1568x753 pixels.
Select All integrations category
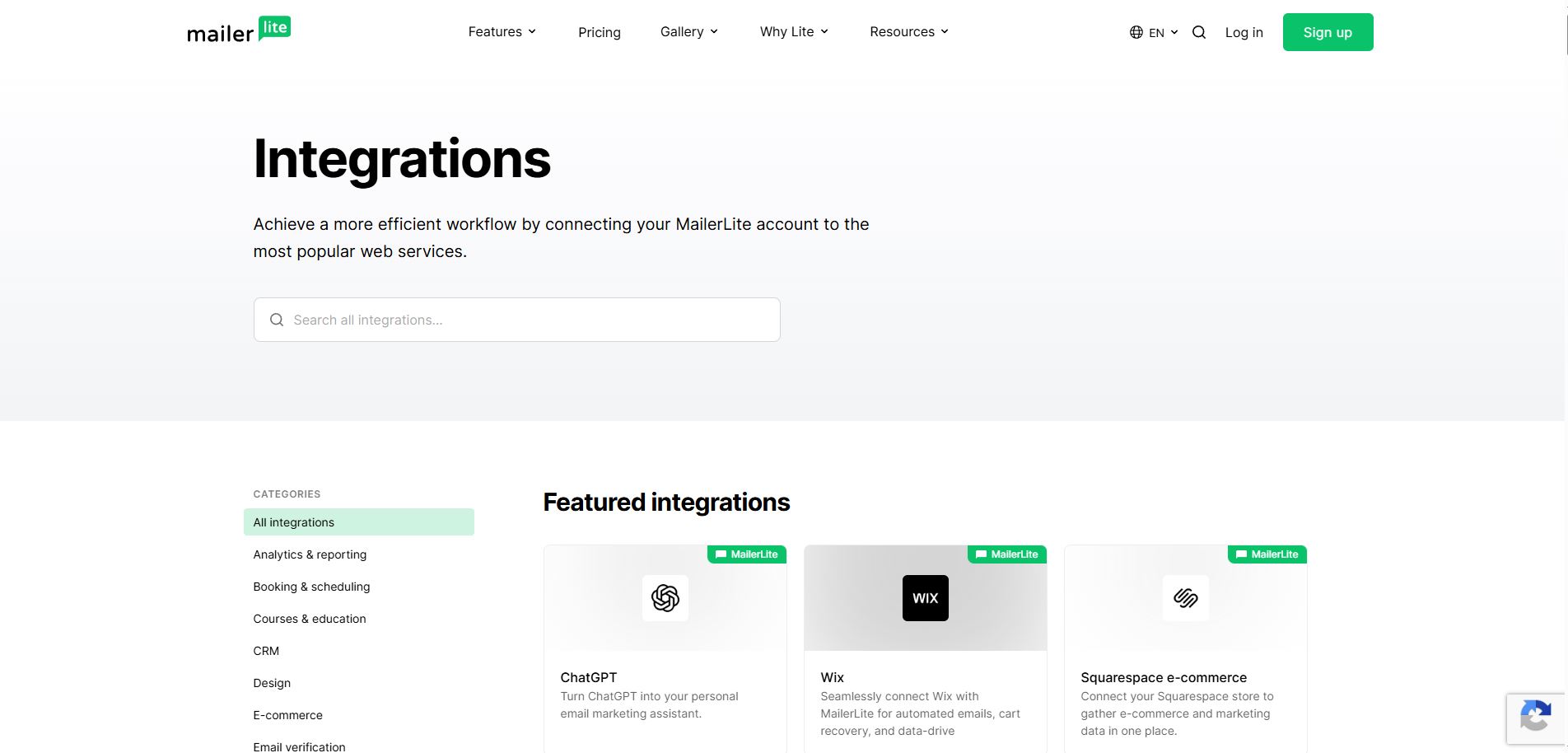click(x=359, y=522)
